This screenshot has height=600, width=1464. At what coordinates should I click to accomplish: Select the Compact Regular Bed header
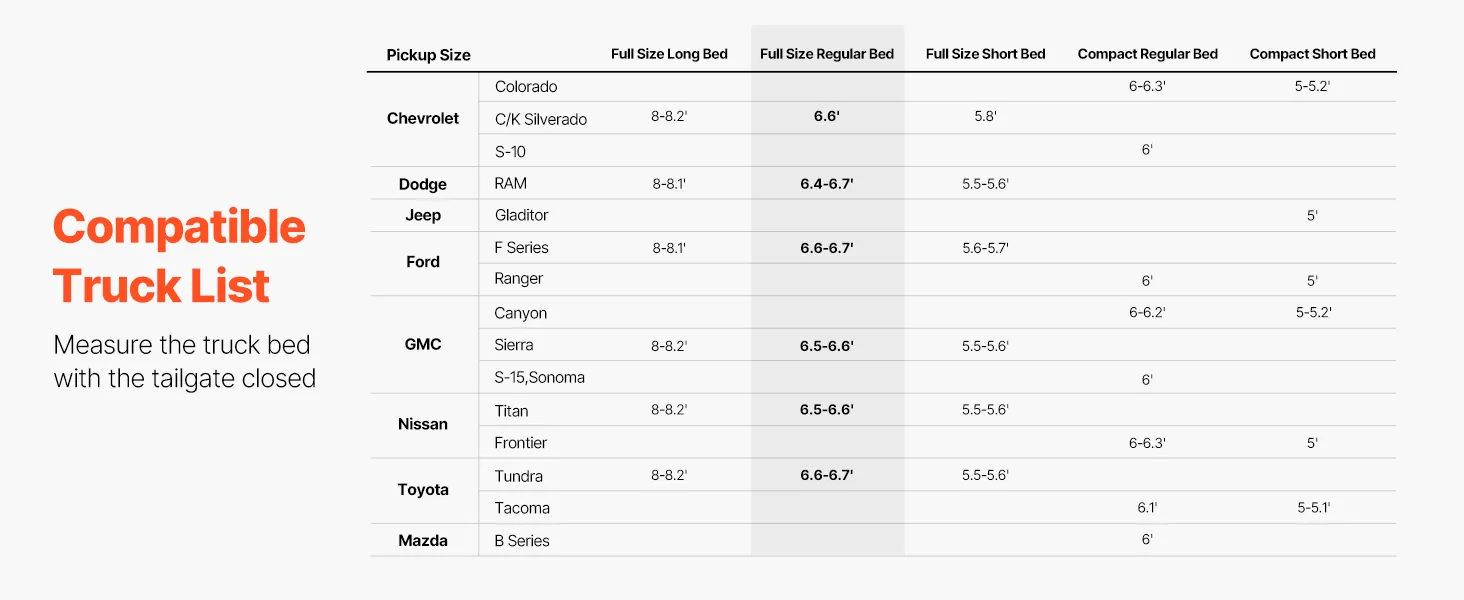(1147, 54)
